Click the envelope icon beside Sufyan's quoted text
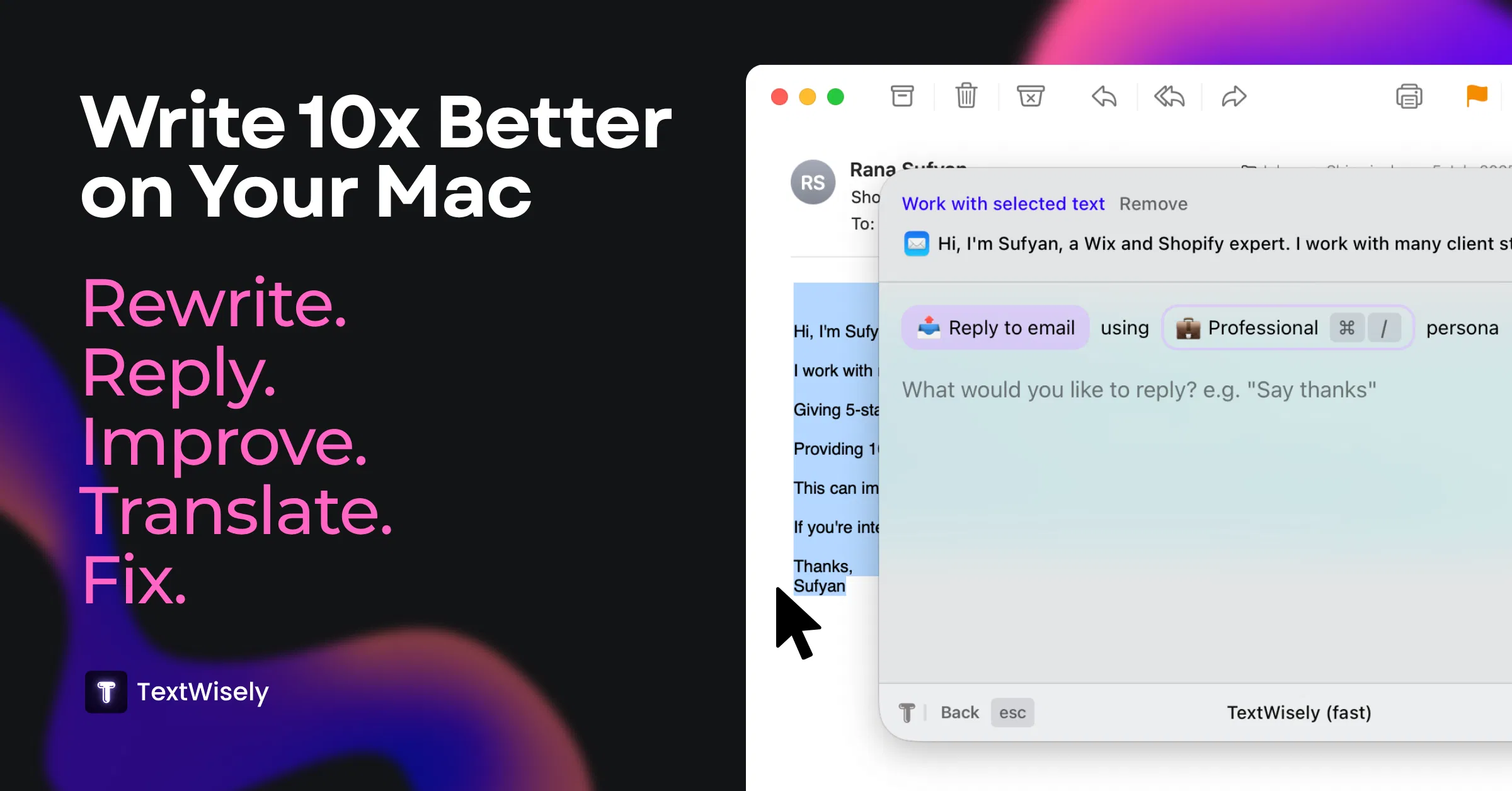 point(917,244)
